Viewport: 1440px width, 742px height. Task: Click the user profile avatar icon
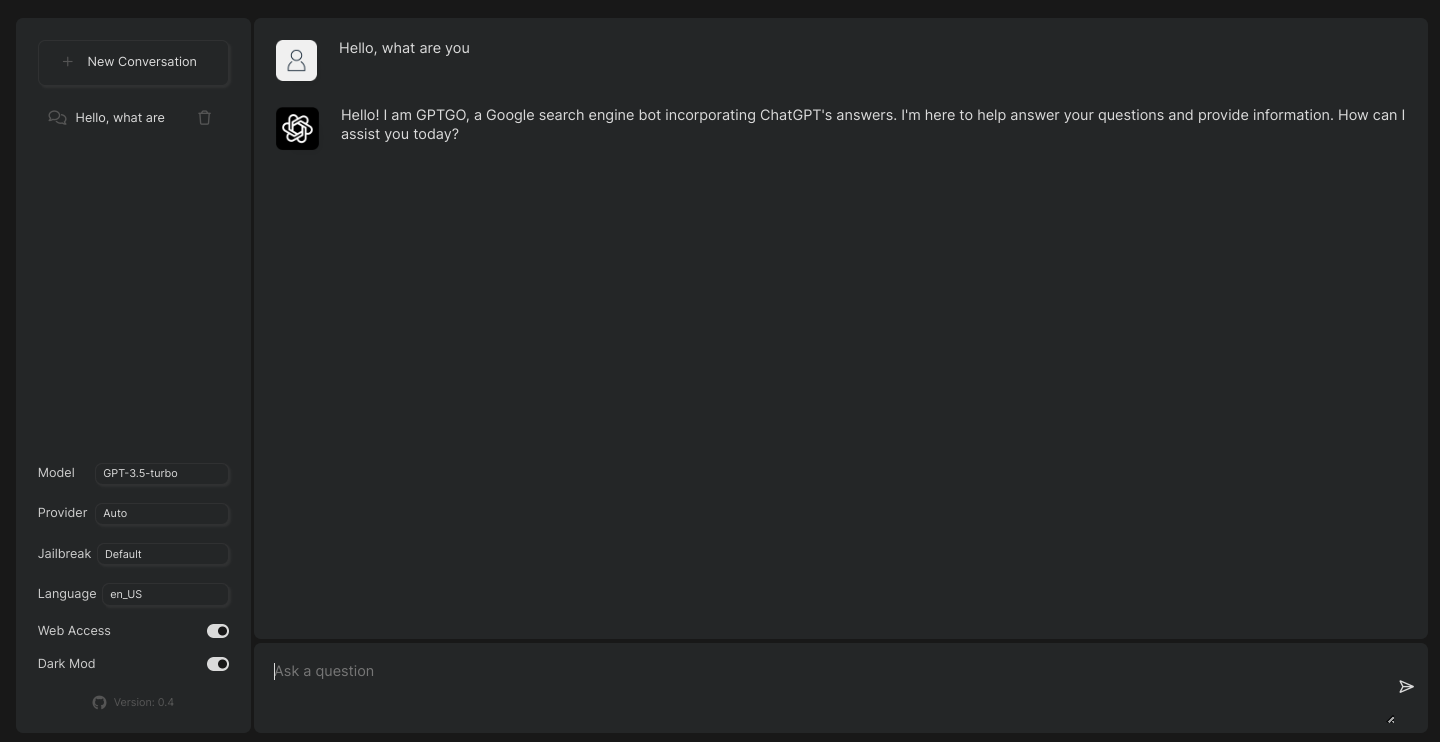point(296,61)
